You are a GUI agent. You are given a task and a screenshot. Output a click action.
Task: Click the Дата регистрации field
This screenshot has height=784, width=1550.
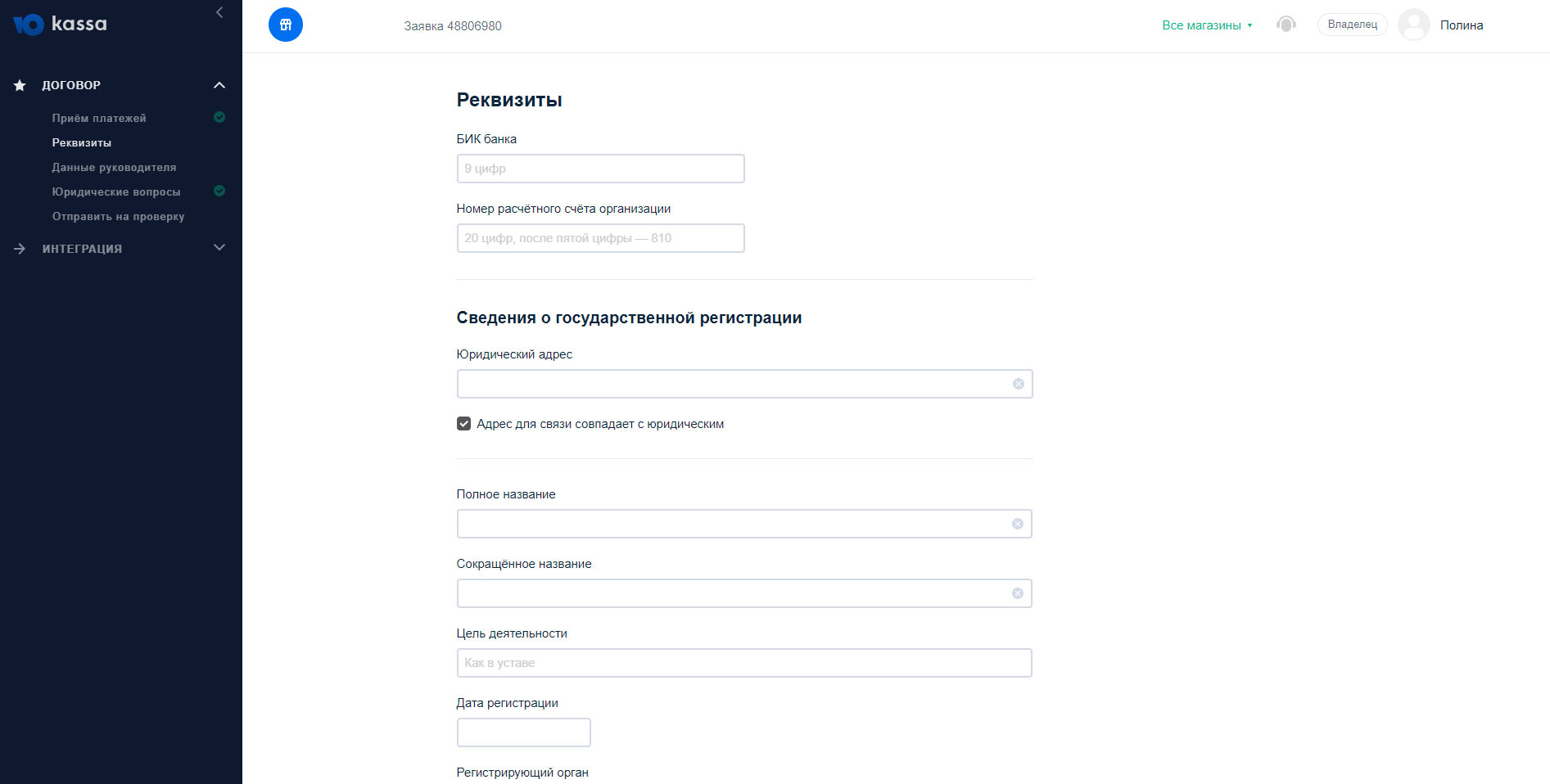click(x=523, y=732)
